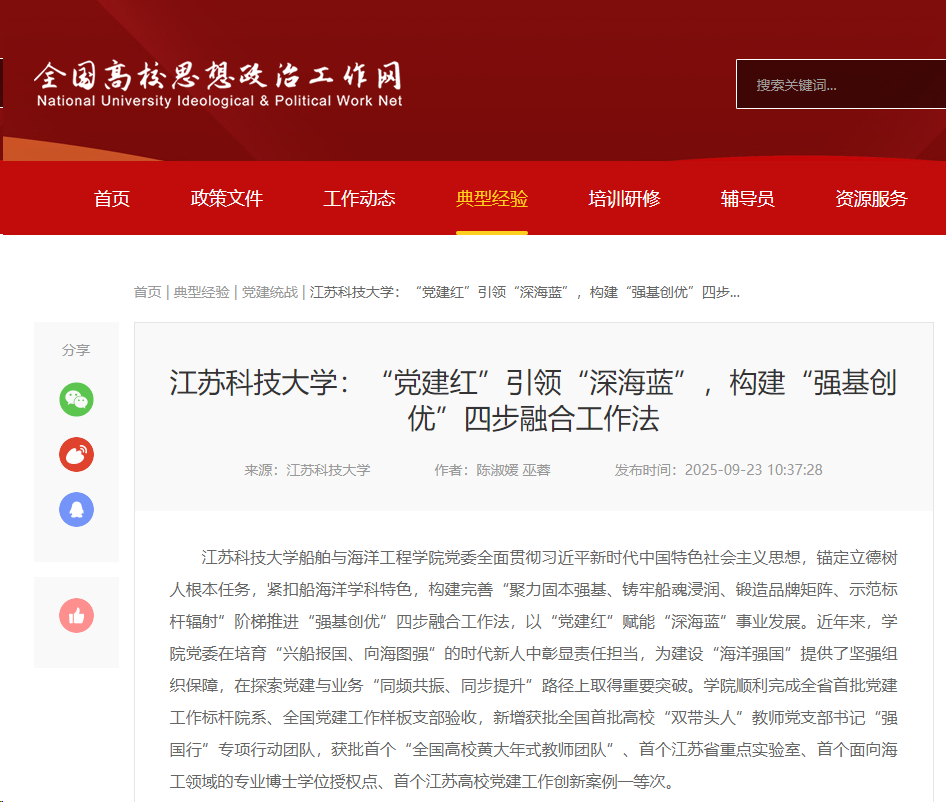Go to 政策文件 in the navigation bar

click(227, 198)
